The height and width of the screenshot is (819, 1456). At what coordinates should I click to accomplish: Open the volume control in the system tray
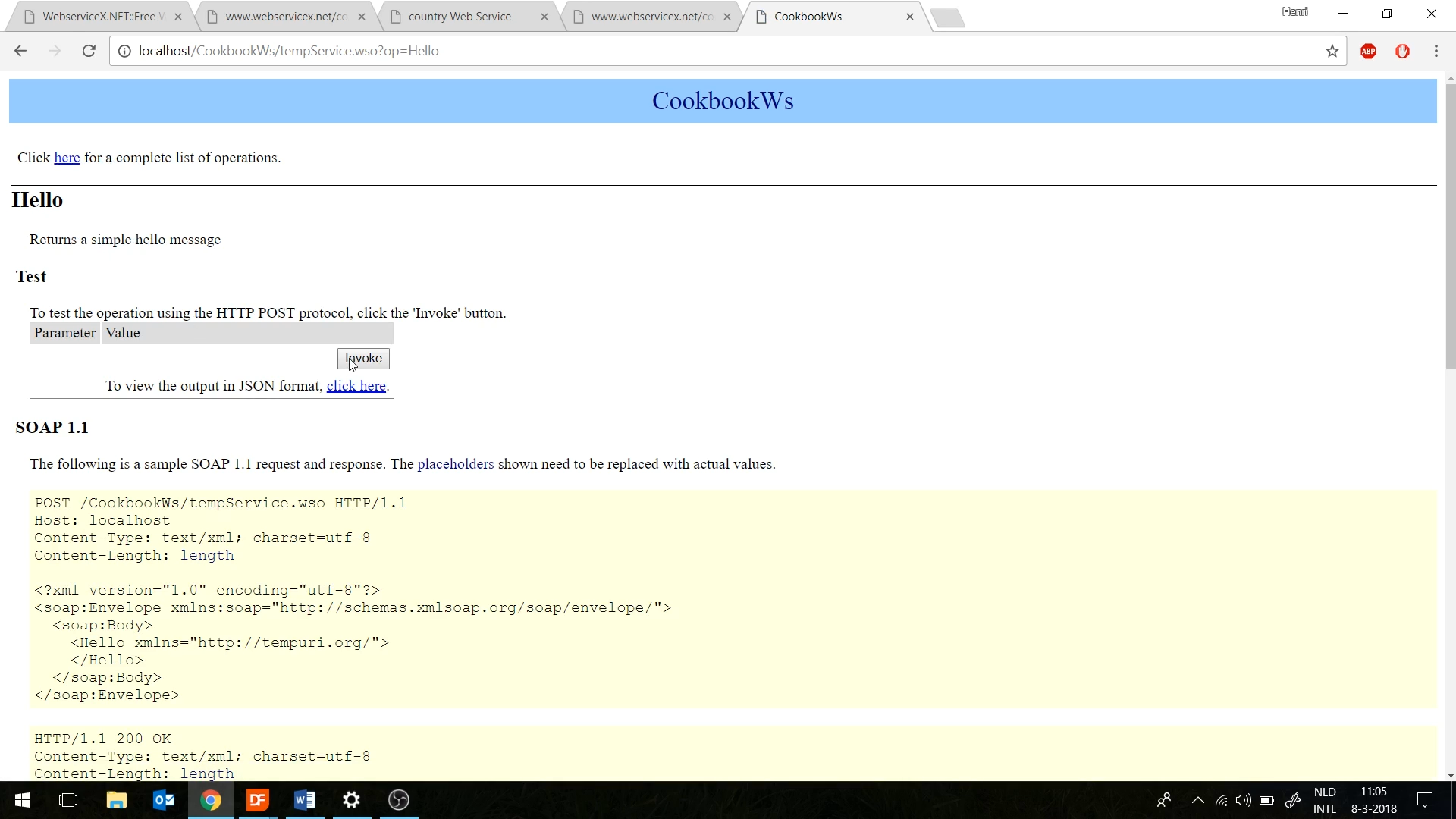tap(1243, 800)
